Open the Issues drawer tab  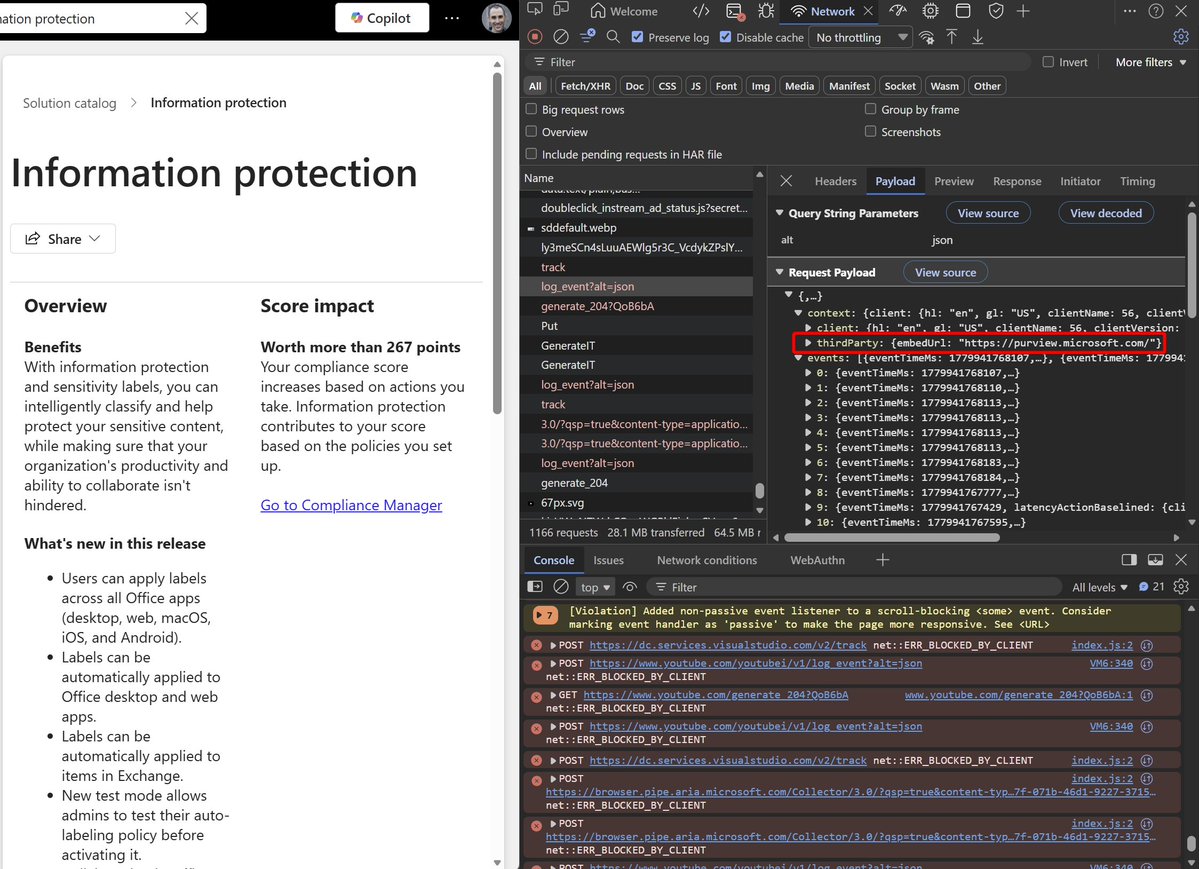[608, 560]
